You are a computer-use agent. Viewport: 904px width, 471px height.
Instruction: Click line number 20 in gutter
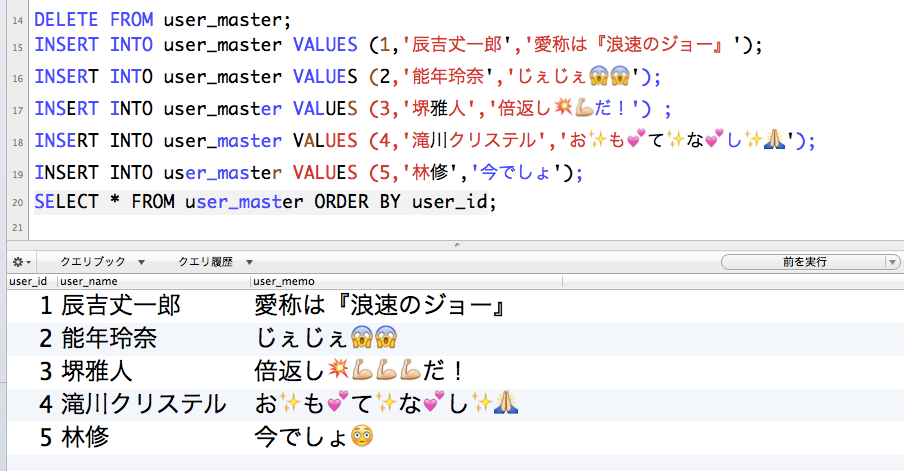[x=17, y=203]
